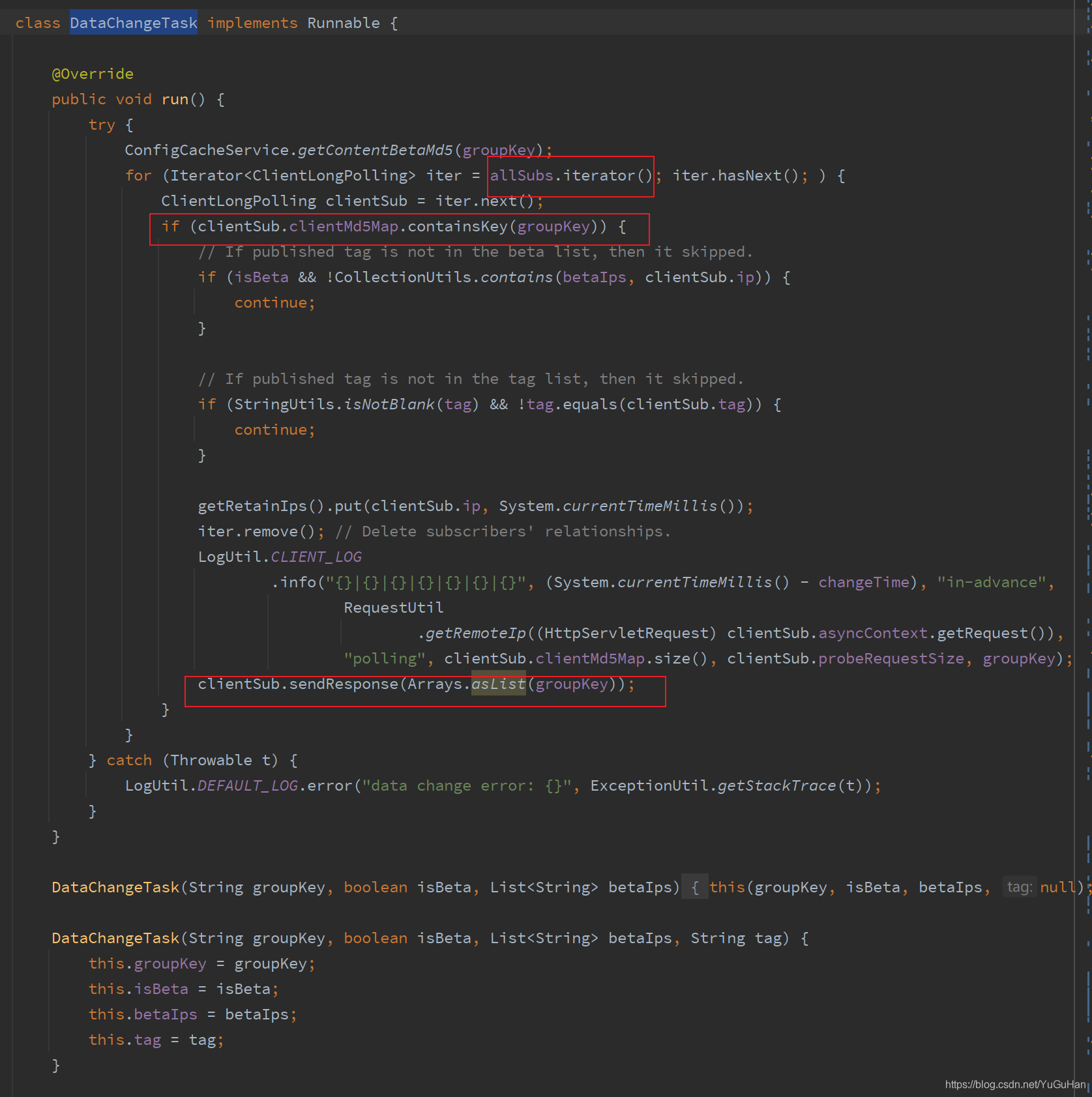Click the getRemoteIp method call

pos(475,633)
